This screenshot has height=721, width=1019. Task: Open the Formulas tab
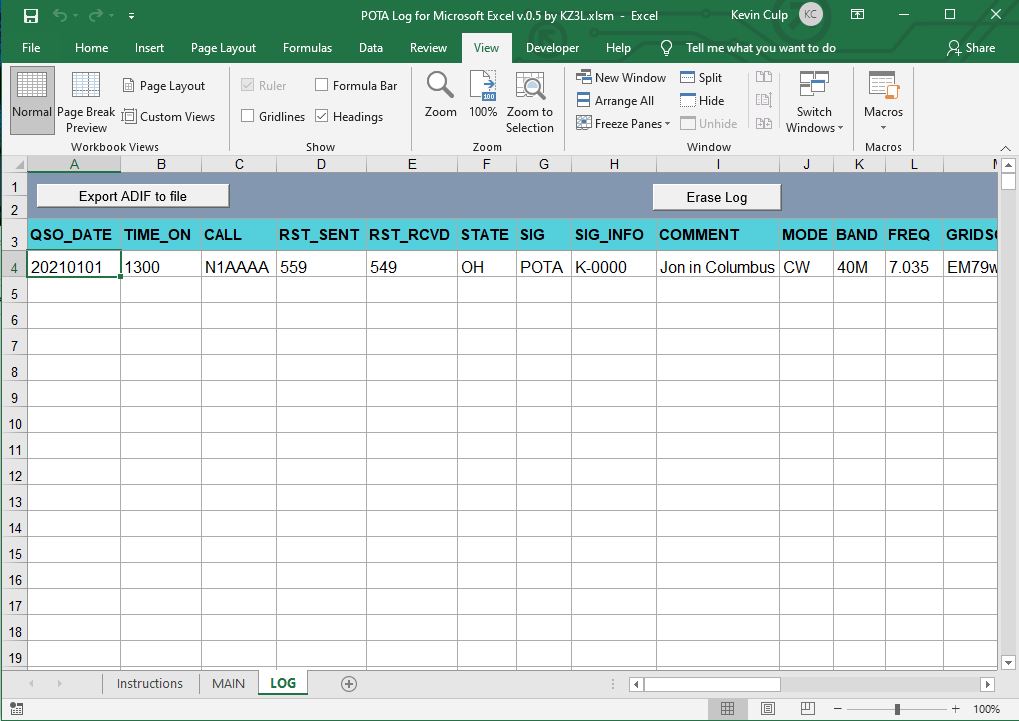[307, 47]
